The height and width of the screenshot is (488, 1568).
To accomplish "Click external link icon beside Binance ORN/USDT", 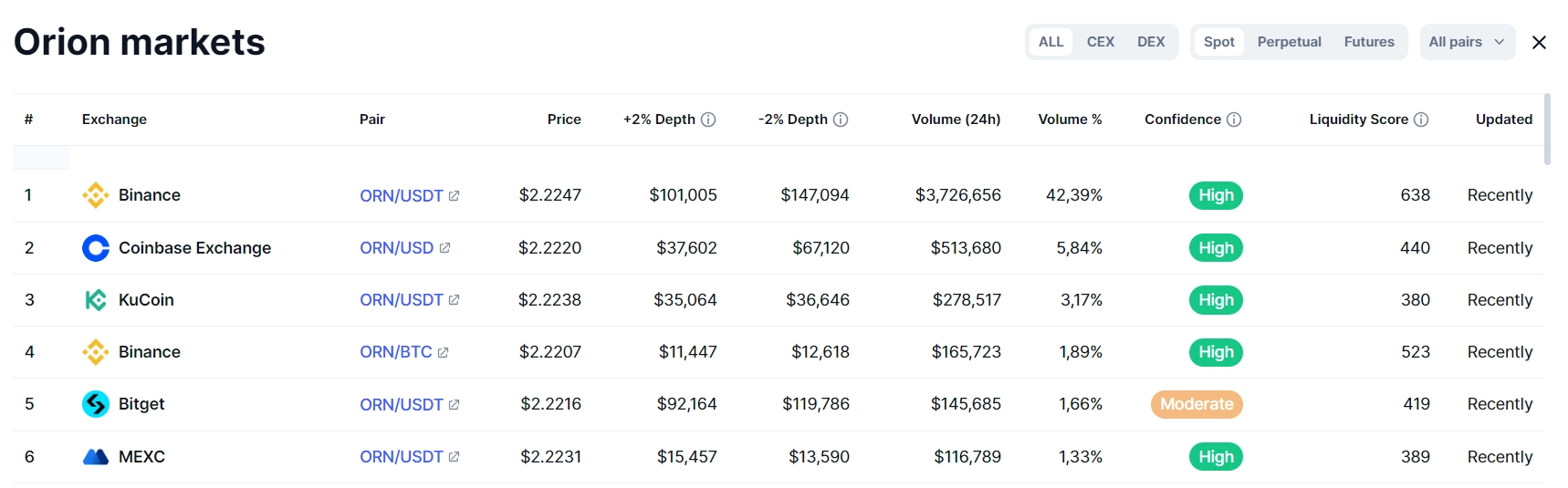I will (x=455, y=195).
